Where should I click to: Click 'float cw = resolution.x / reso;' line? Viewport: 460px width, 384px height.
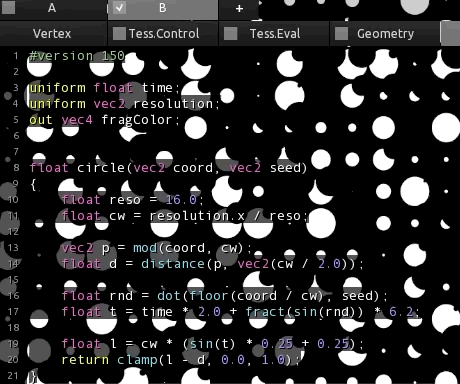[x=185, y=216]
